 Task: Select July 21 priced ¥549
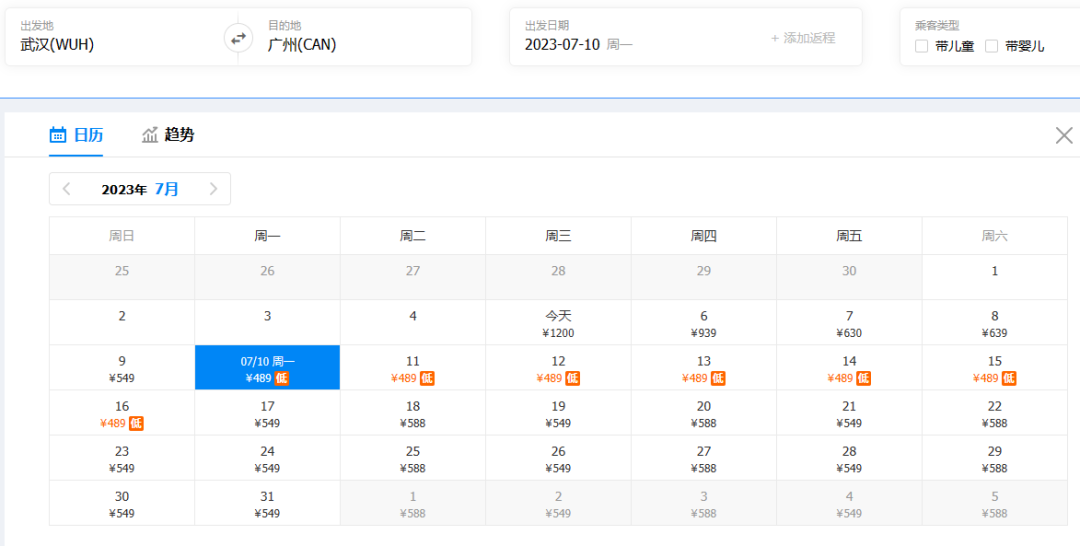(849, 413)
